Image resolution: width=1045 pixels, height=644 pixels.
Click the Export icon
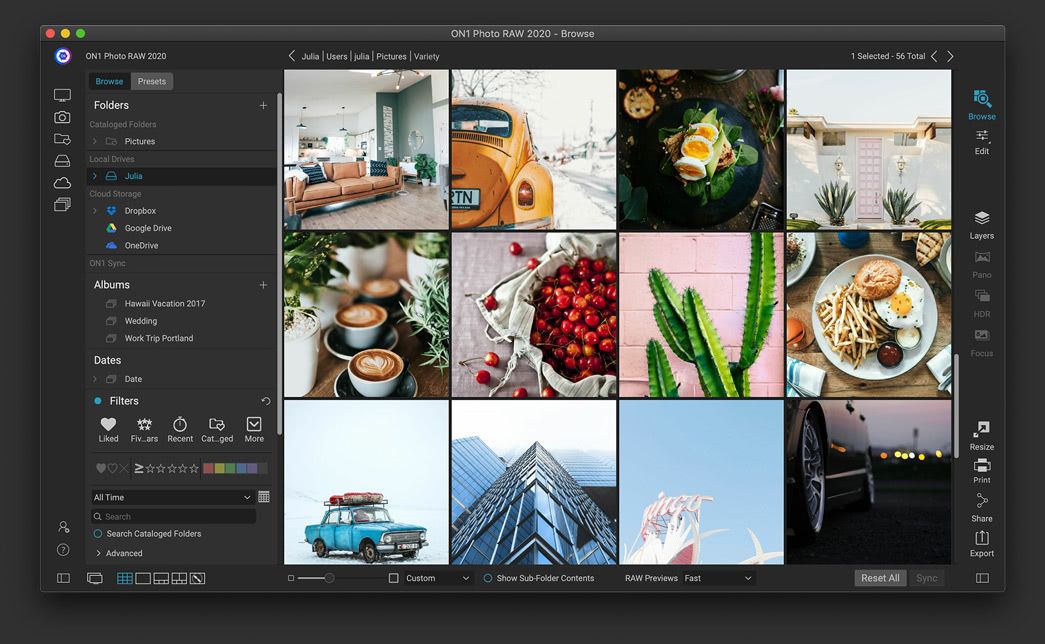click(x=982, y=537)
